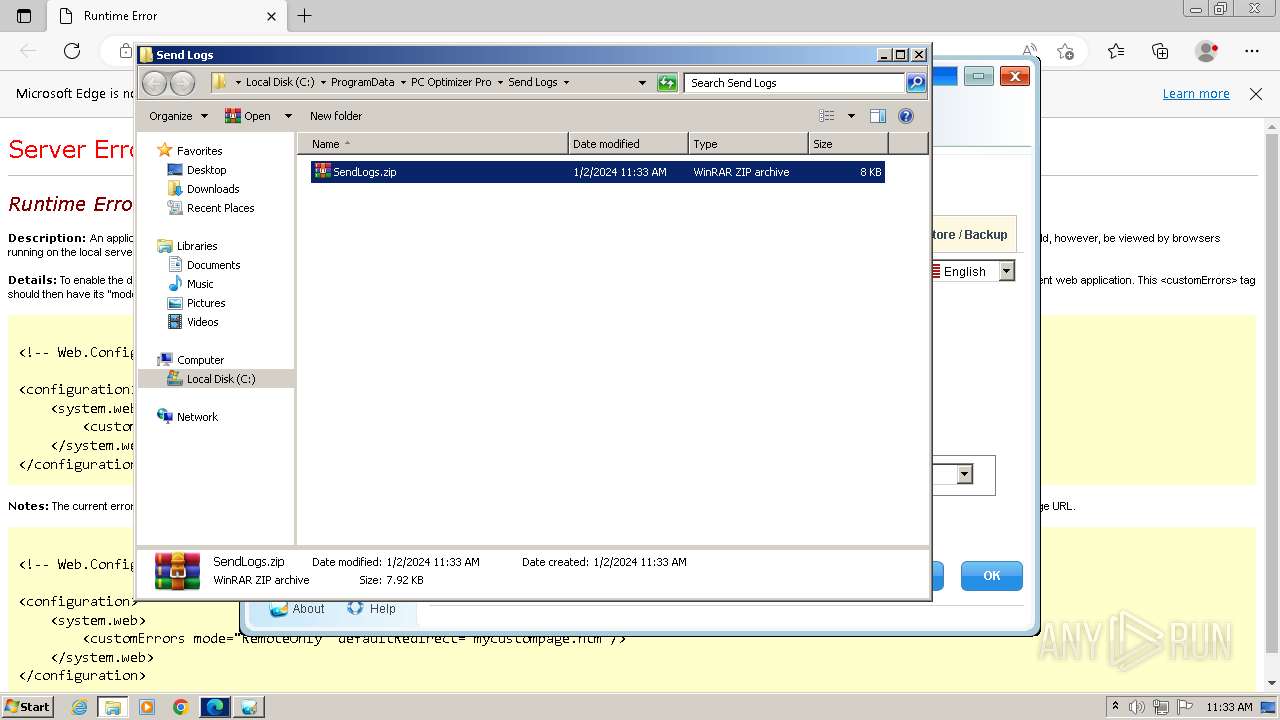Expand the Local Disk (C:) breadcrumb arrow

click(322, 83)
